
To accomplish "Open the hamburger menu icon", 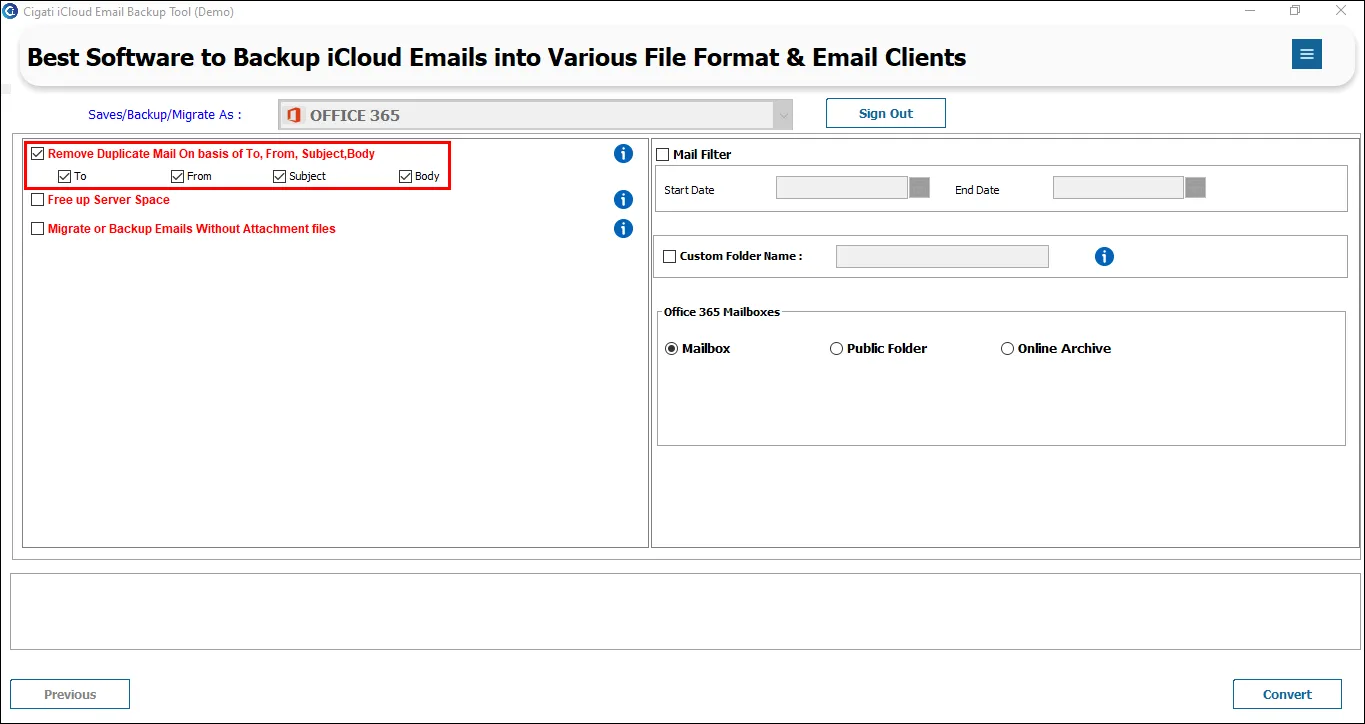I will (x=1306, y=54).
